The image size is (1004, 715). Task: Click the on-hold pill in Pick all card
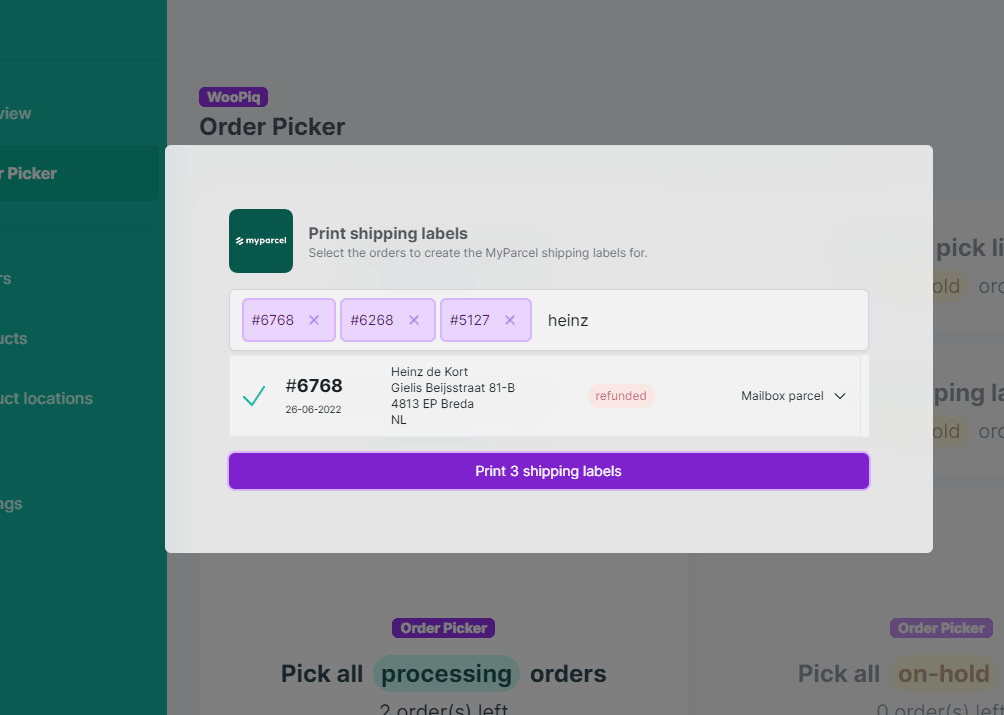[944, 673]
